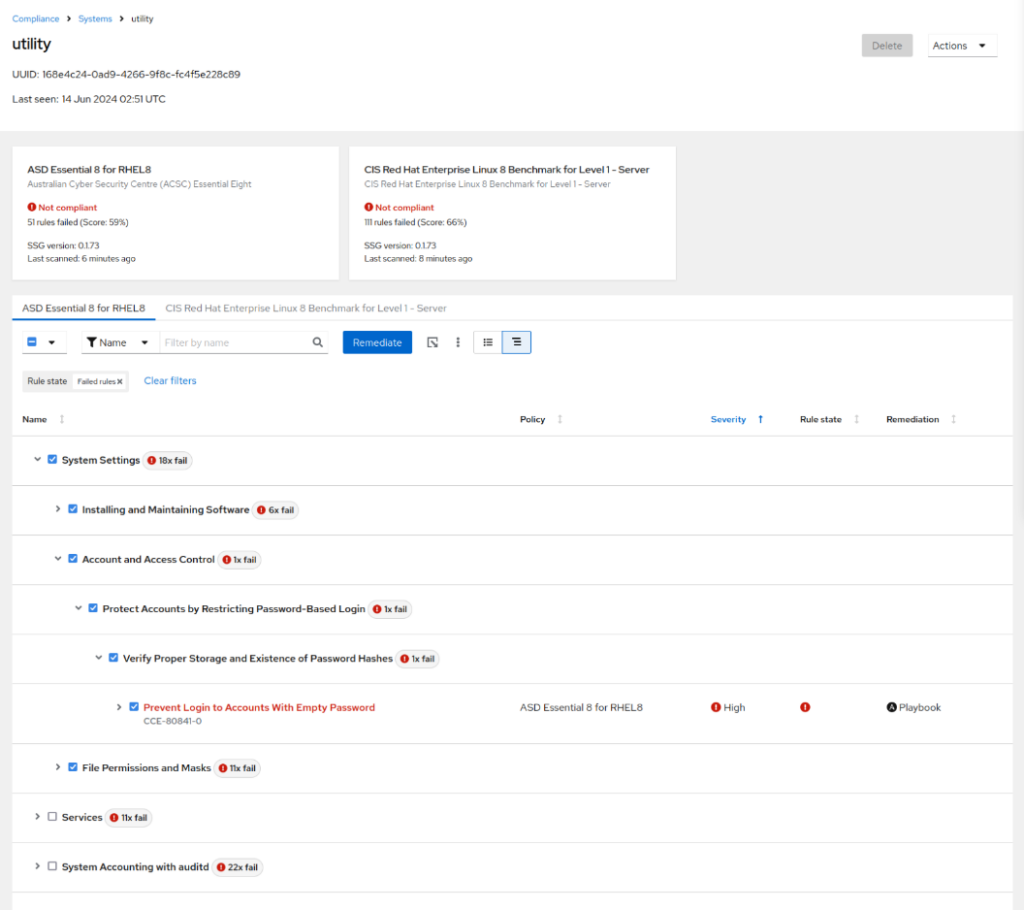Click the export icon beside Remediate
1024x910 pixels.
click(432, 342)
